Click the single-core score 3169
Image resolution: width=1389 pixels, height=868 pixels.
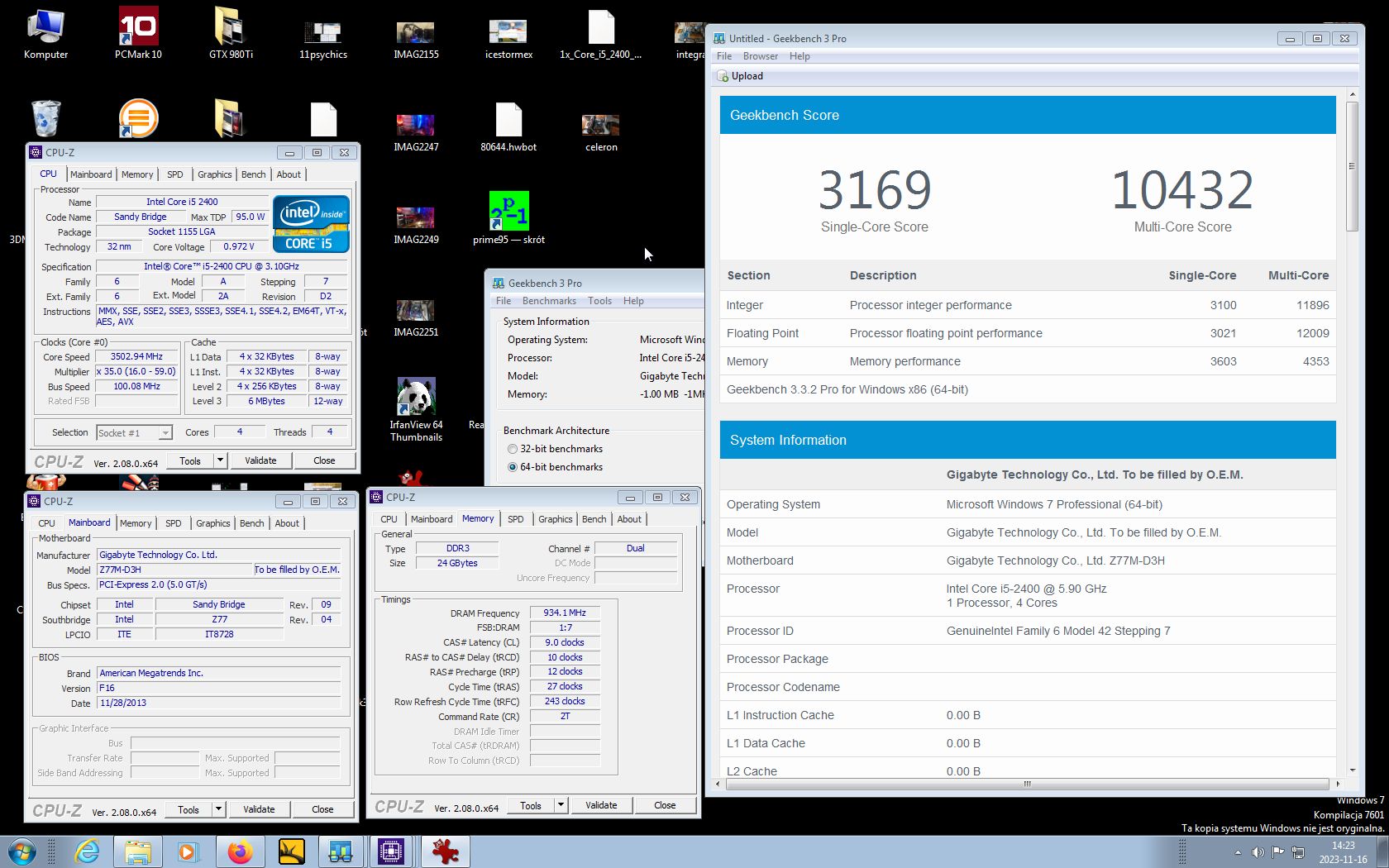[x=875, y=189]
